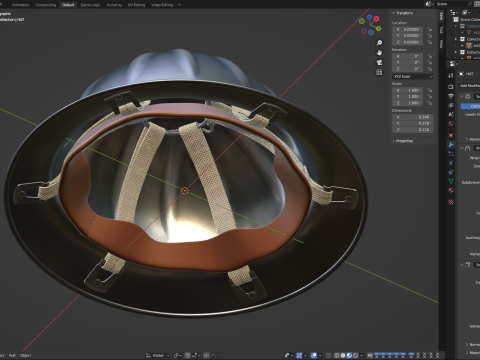
Task: Switch perspective/orthographic grid icon
Action: (379, 72)
